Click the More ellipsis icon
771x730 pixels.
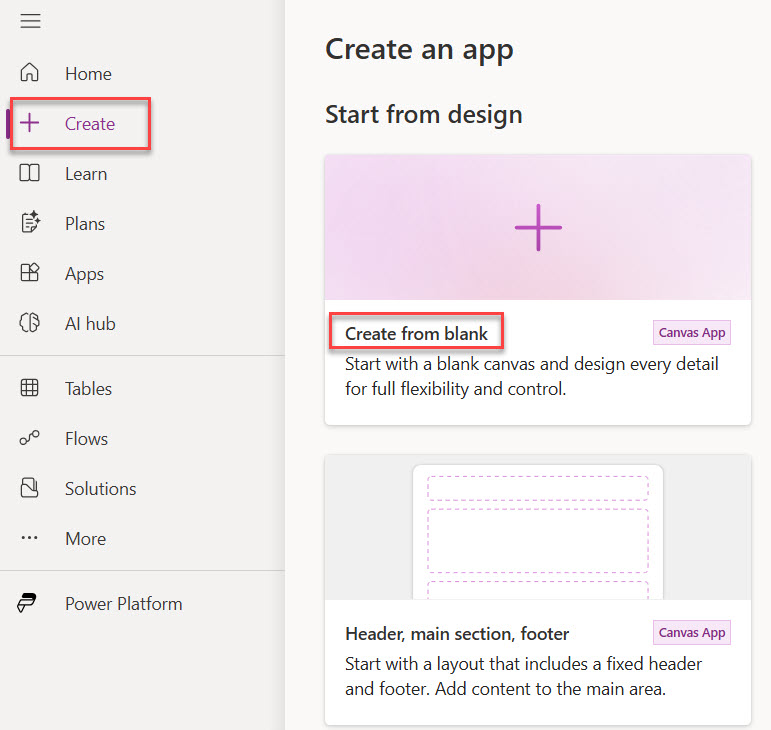click(30, 538)
